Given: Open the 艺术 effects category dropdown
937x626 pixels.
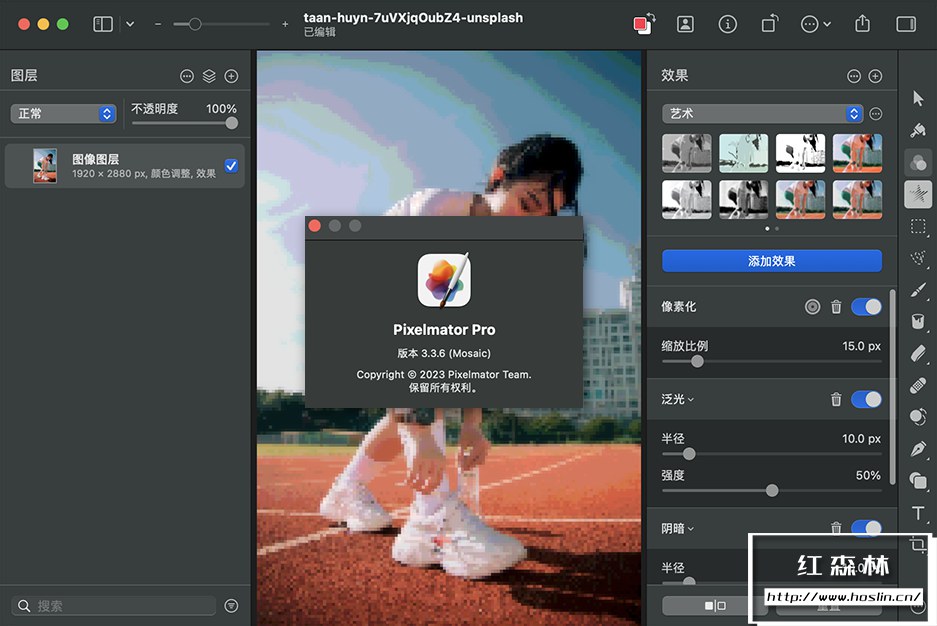Looking at the screenshot, I should [761, 114].
